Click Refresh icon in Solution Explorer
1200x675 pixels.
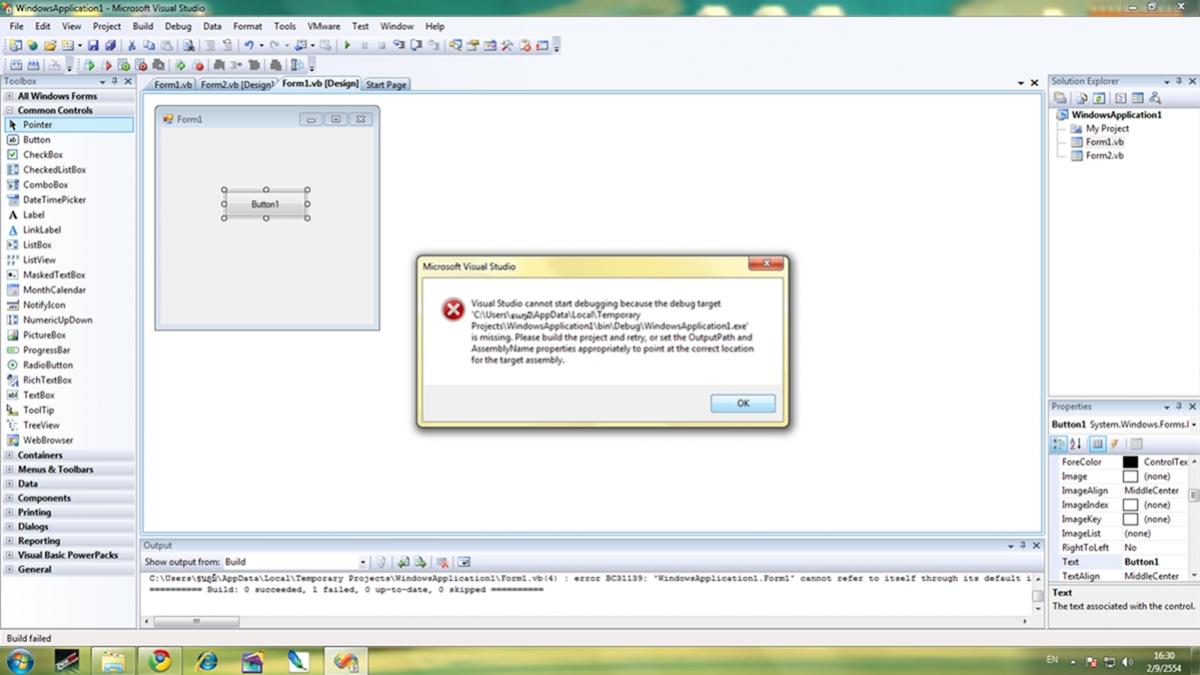coord(1099,98)
